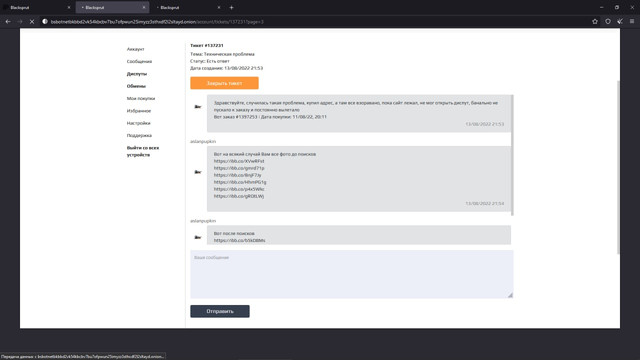The image size is (640, 360).
Task: Click the 'Тема: Техническая проблема' line
Action: 222,54
